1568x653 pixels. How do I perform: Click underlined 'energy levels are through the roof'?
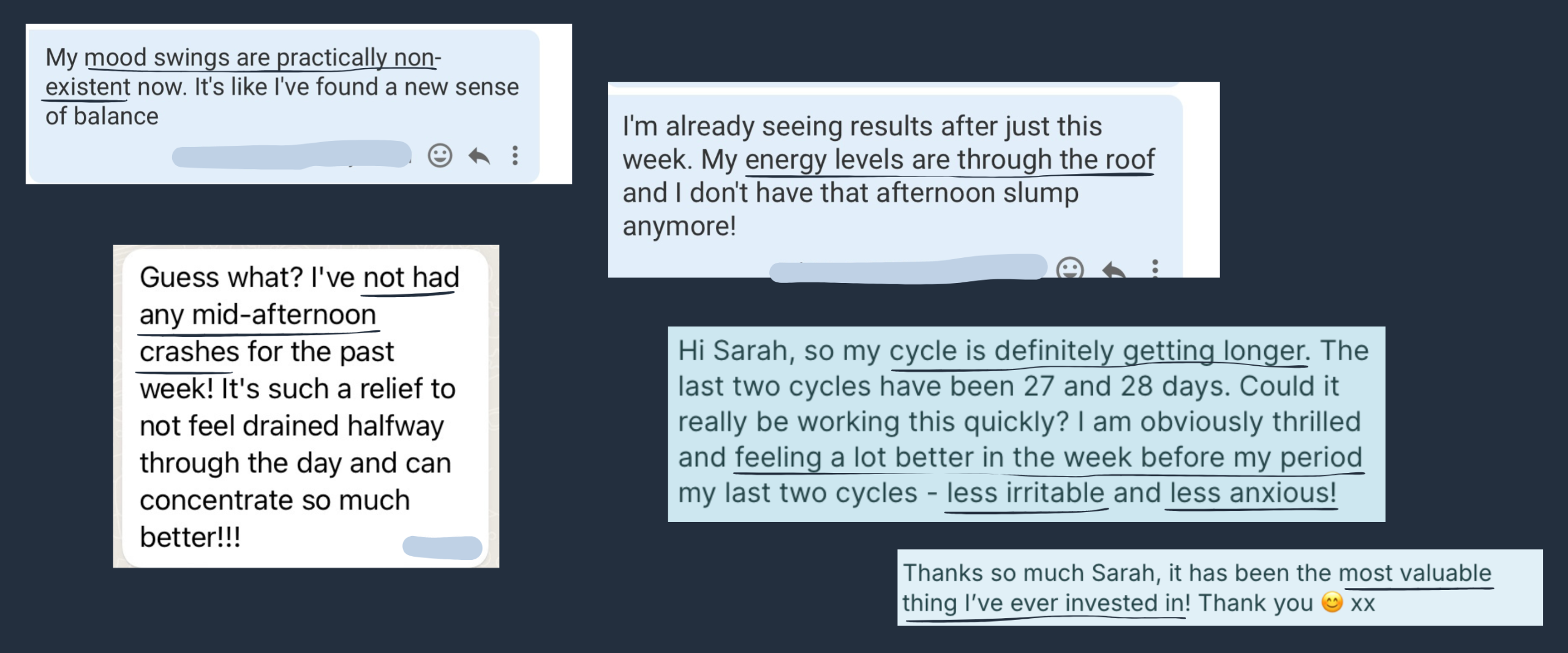(949, 160)
